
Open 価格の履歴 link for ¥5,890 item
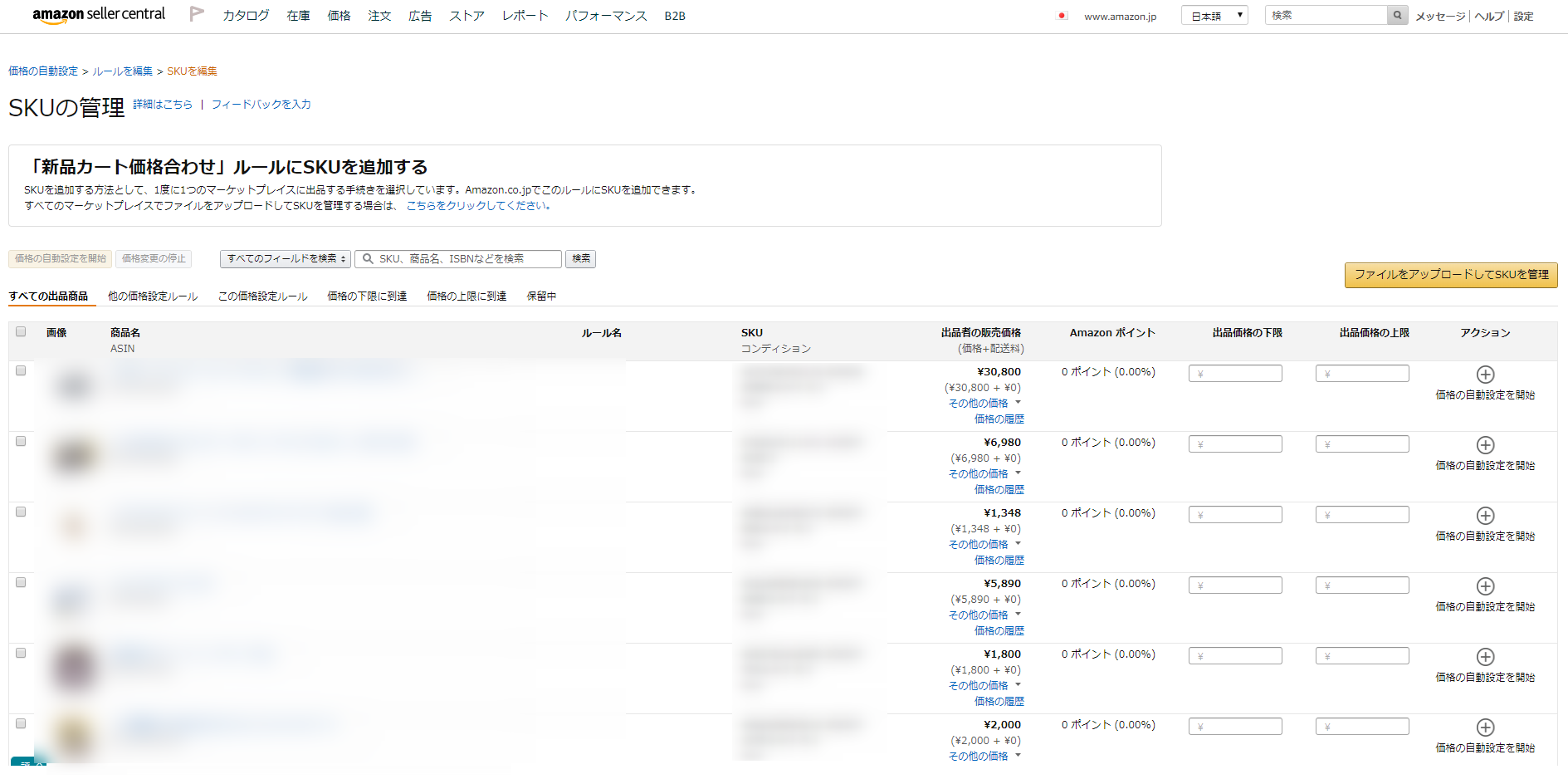tap(999, 631)
